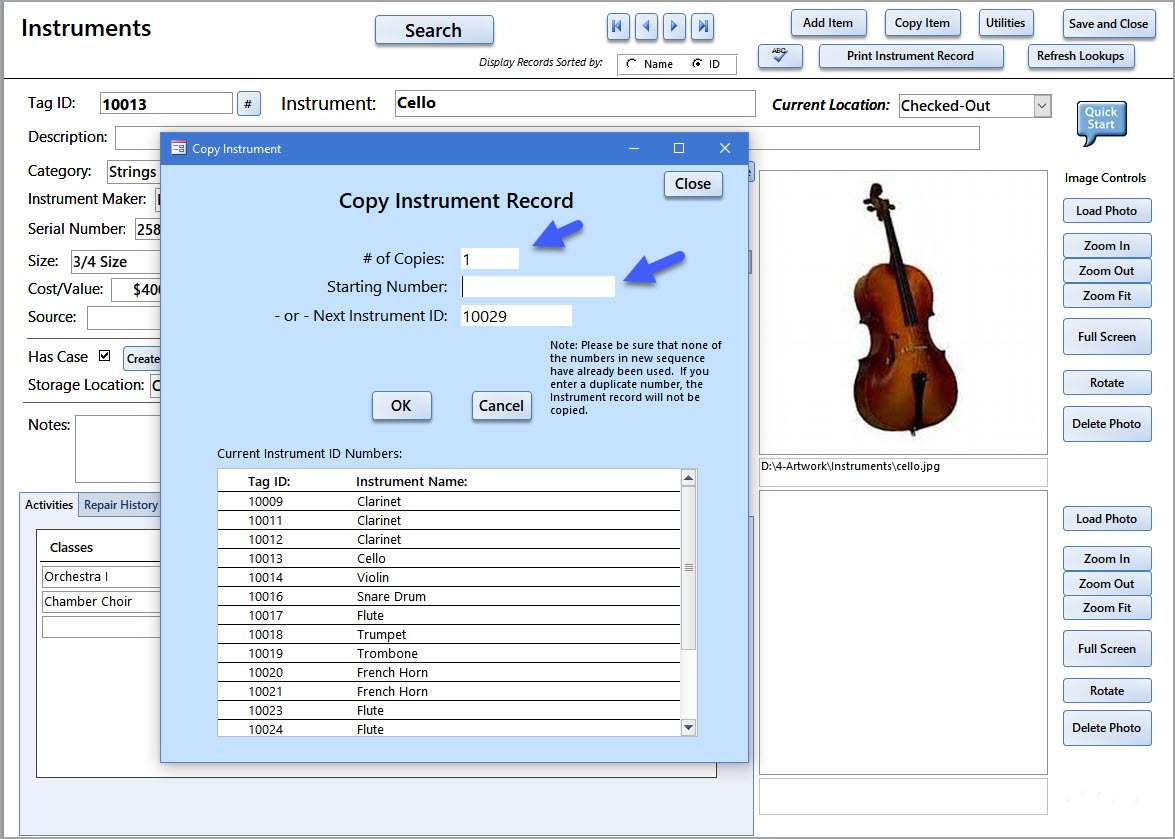Click the # button beside Tag ID
Viewport: 1175px width, 839px height.
click(x=249, y=103)
